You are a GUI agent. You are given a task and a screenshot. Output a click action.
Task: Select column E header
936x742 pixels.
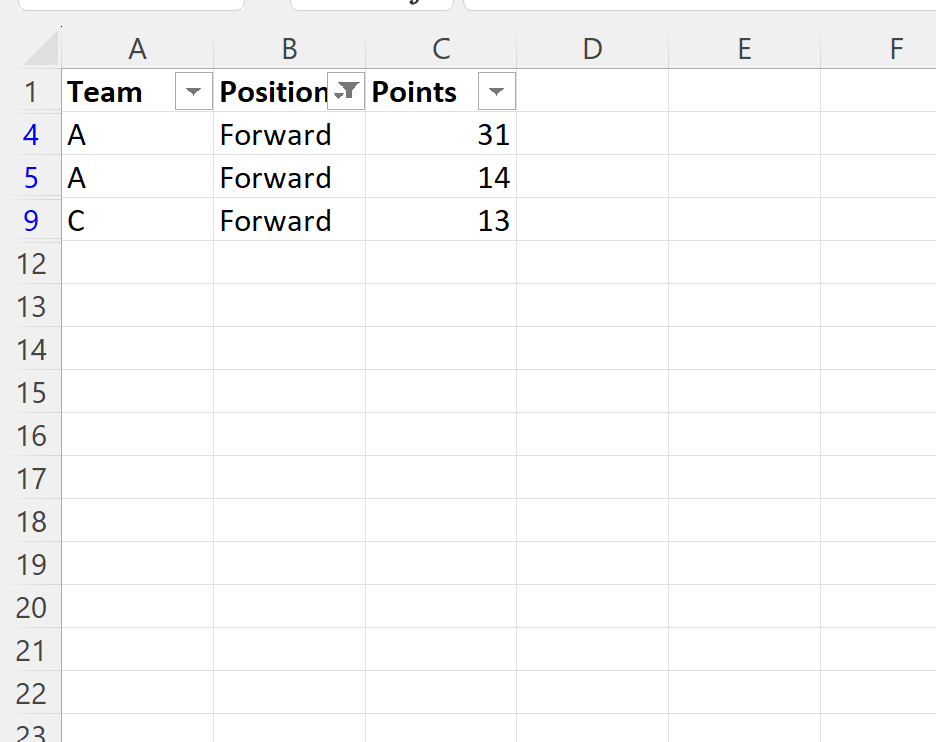click(x=744, y=48)
